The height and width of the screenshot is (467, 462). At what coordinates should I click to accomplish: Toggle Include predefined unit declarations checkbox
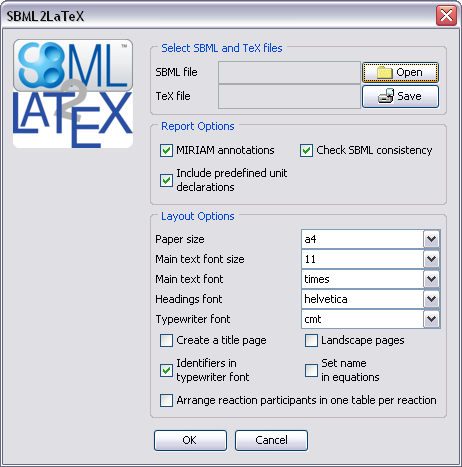click(x=166, y=180)
